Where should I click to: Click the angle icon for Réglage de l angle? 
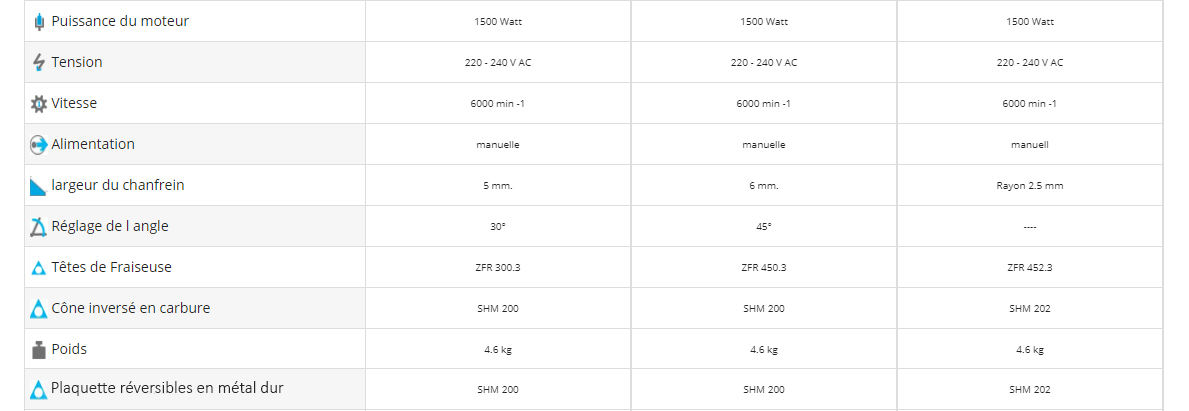(39, 227)
